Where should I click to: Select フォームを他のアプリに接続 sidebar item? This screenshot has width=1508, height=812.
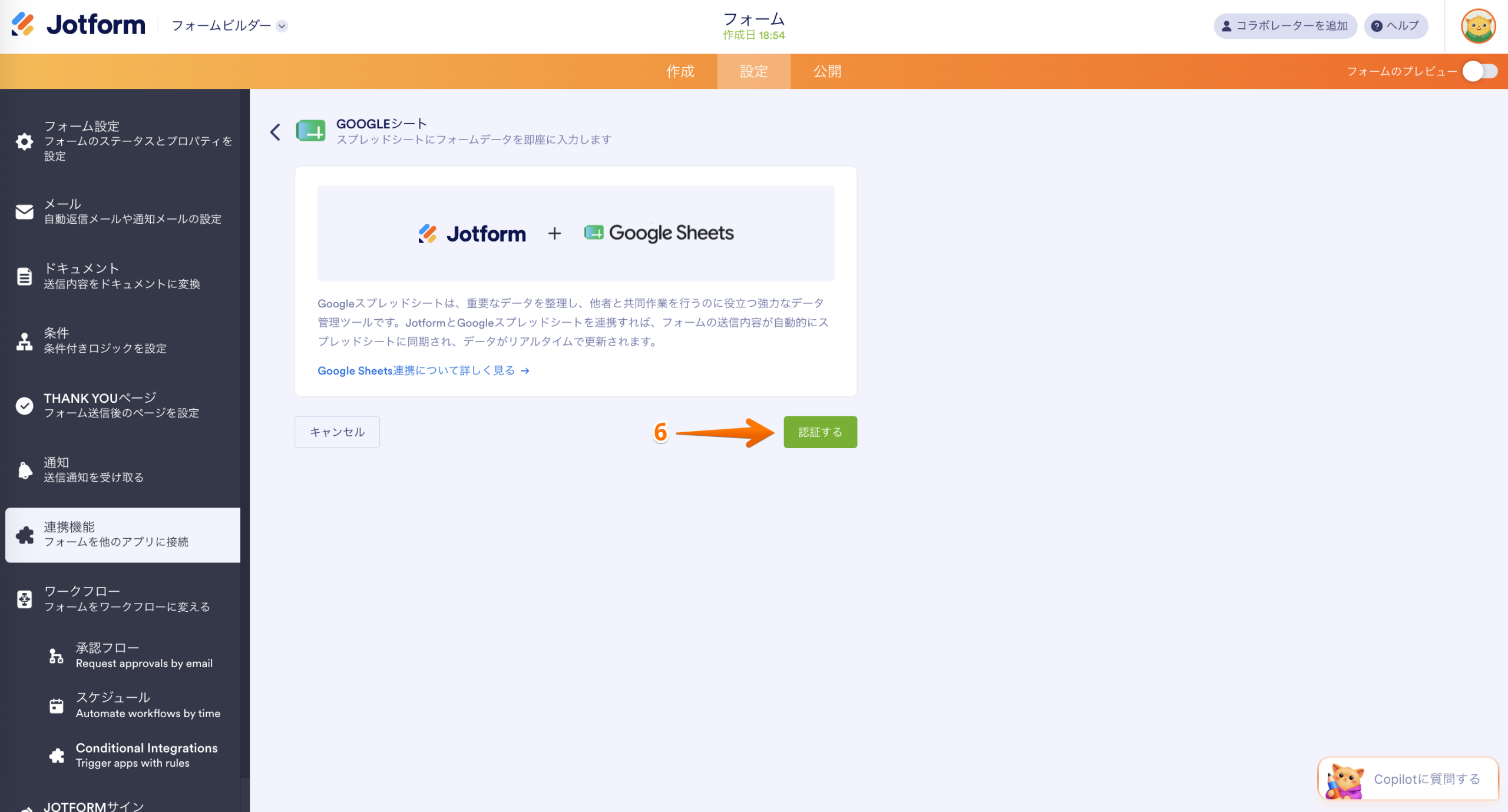[123, 535]
